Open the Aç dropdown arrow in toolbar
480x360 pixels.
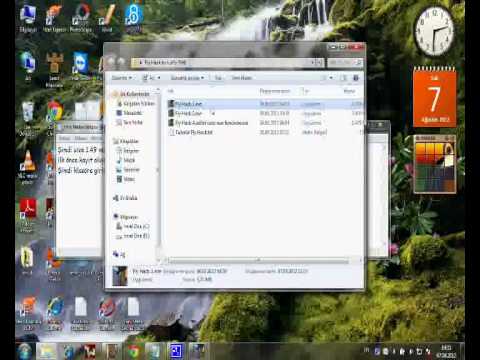159,78
